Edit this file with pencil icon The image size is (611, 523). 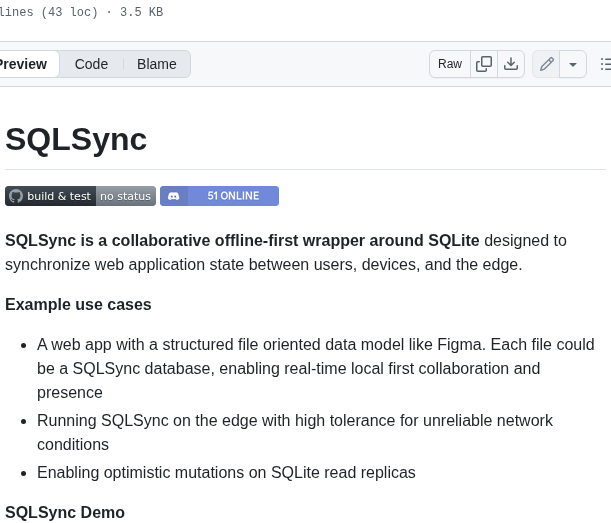(546, 64)
